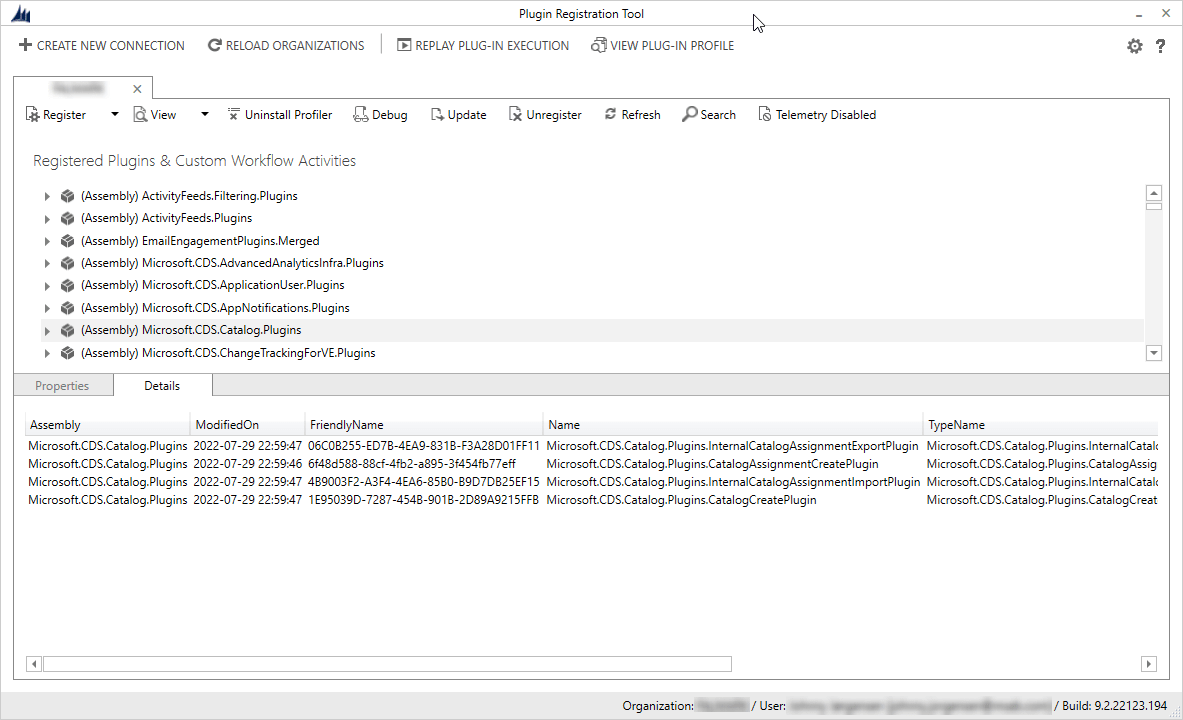Click the tree panel's down scroll arrow

click(1154, 353)
